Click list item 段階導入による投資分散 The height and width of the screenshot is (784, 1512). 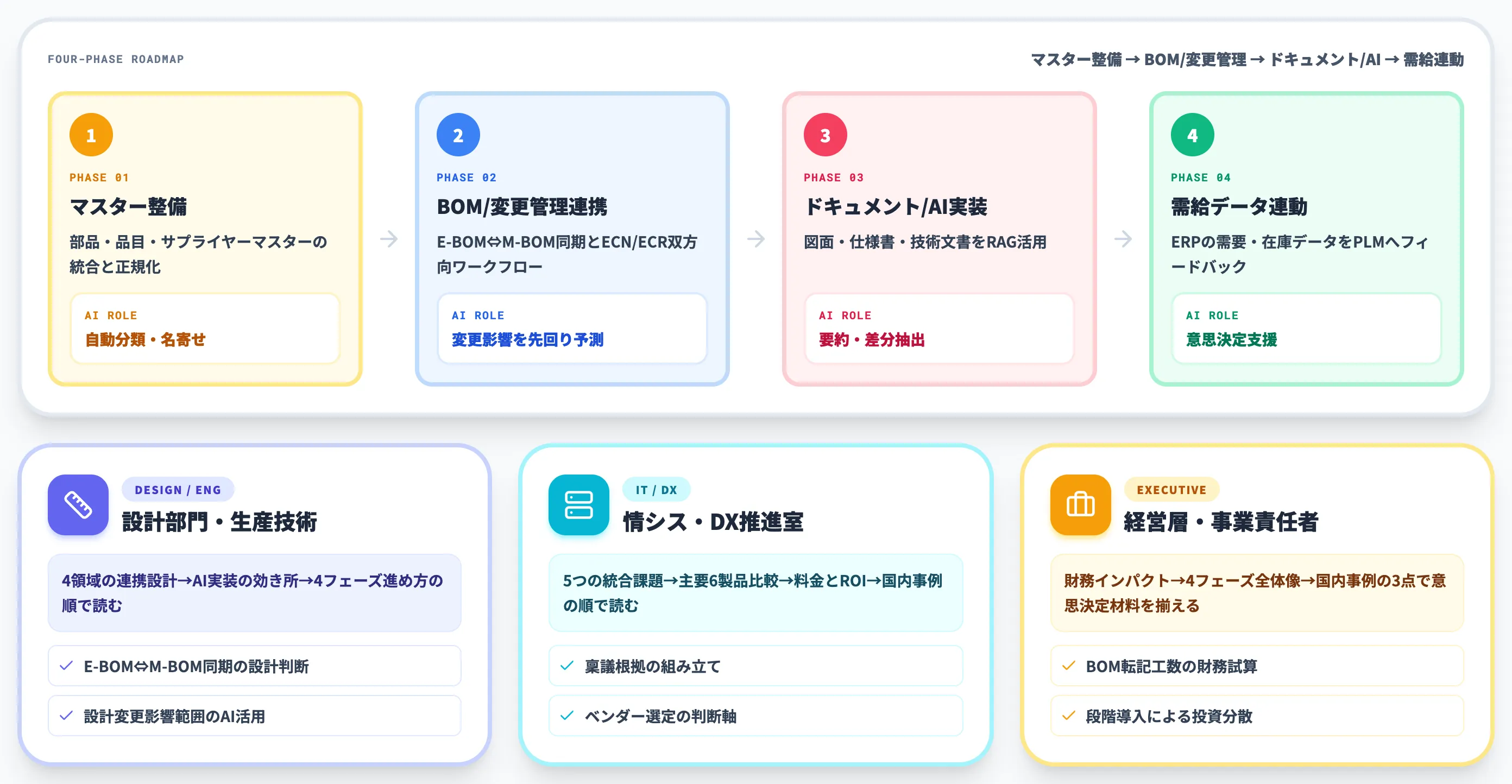[1257, 716]
